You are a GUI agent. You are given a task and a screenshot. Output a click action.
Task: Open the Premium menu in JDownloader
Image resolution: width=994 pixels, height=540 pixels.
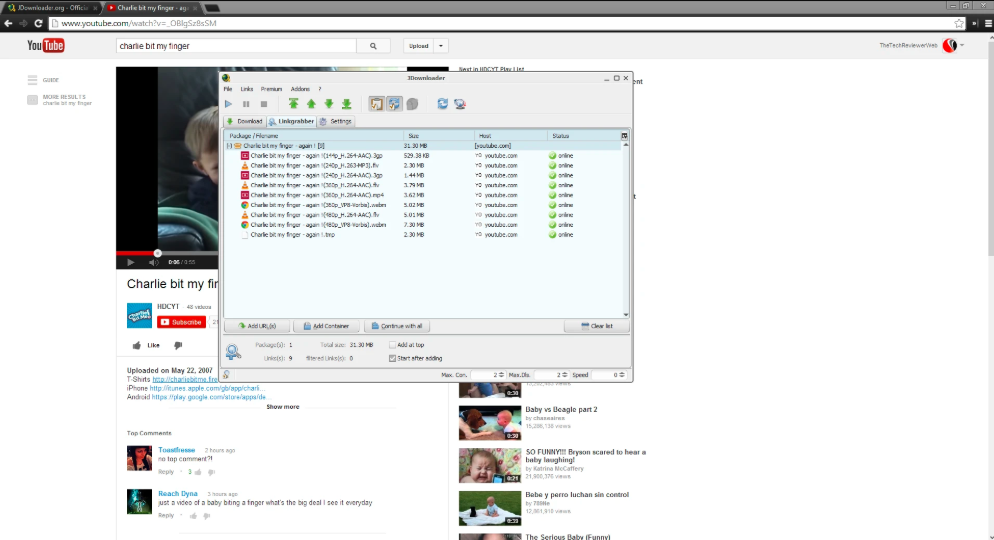pyautogui.click(x=271, y=89)
